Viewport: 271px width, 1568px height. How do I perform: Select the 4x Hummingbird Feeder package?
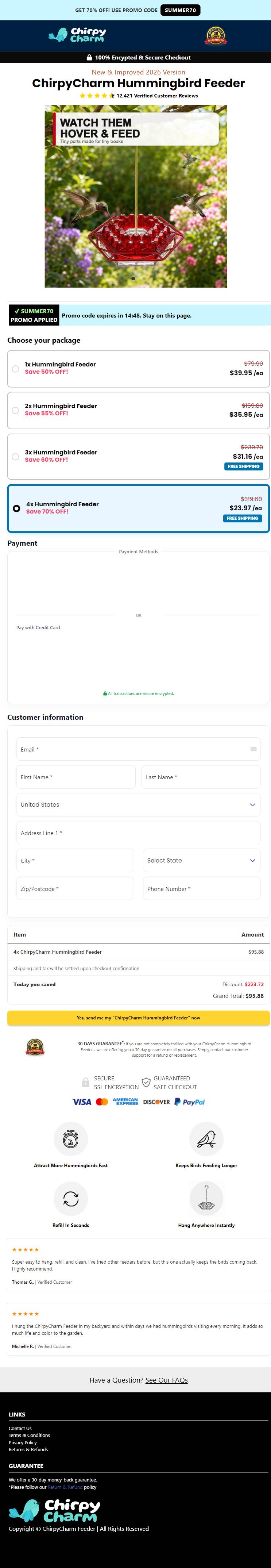138,508
